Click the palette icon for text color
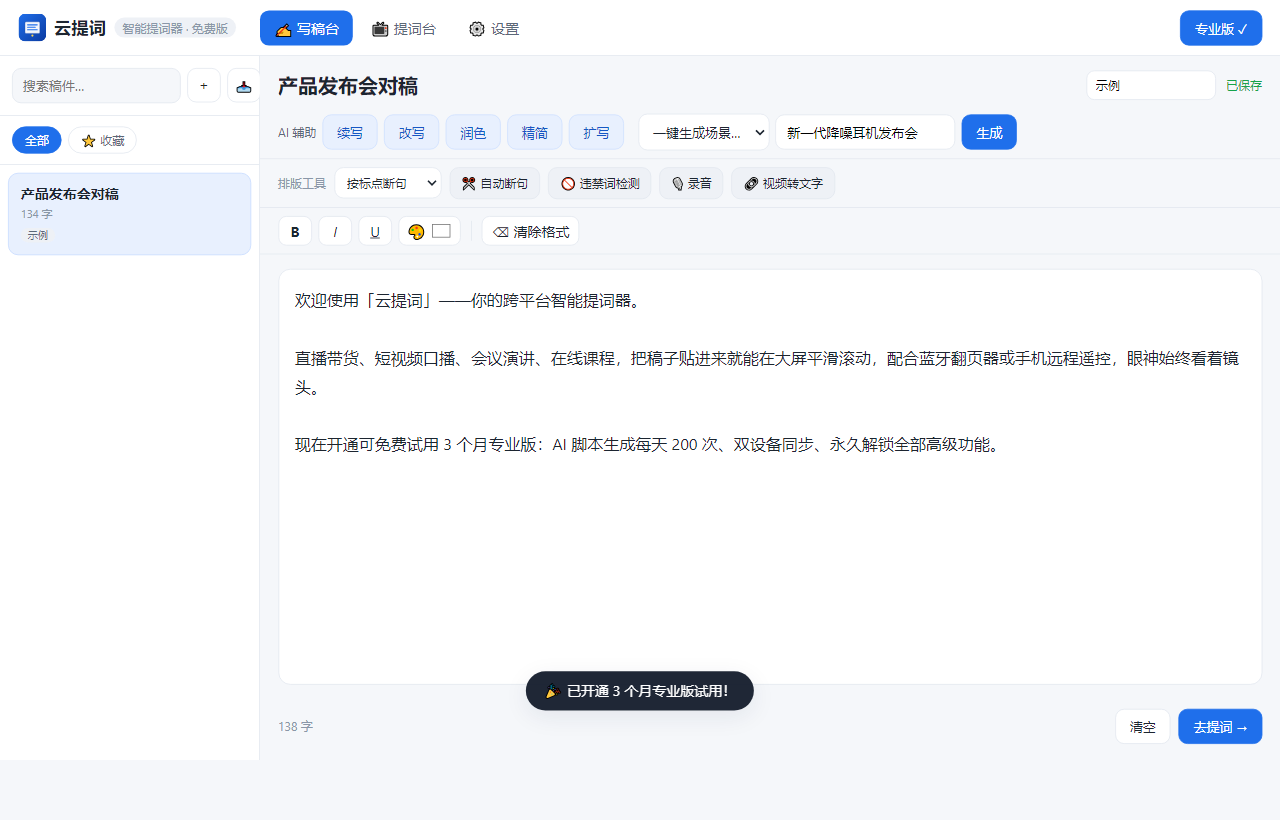Image resolution: width=1280 pixels, height=820 pixels. coord(416,231)
